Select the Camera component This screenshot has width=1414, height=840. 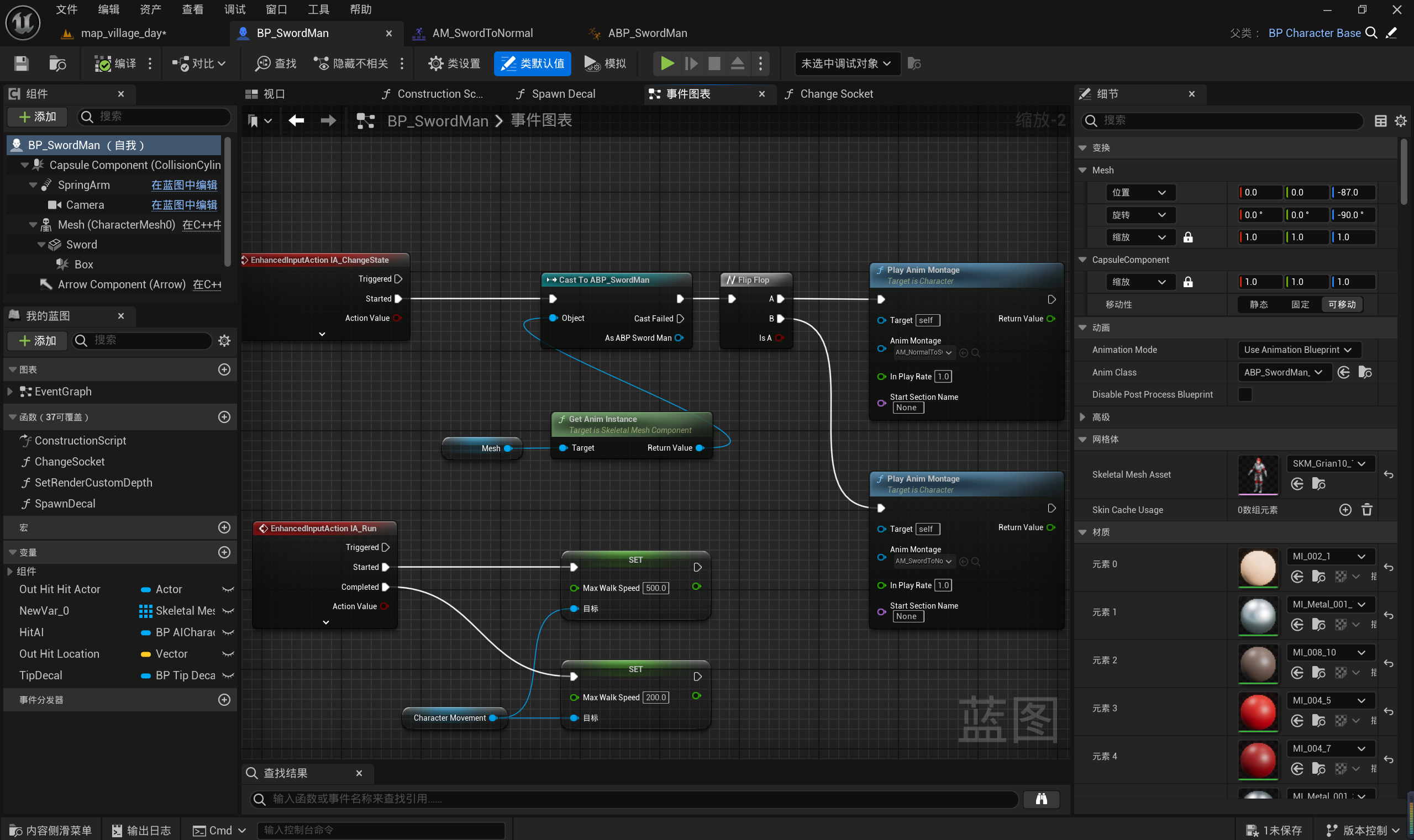[x=85, y=205]
